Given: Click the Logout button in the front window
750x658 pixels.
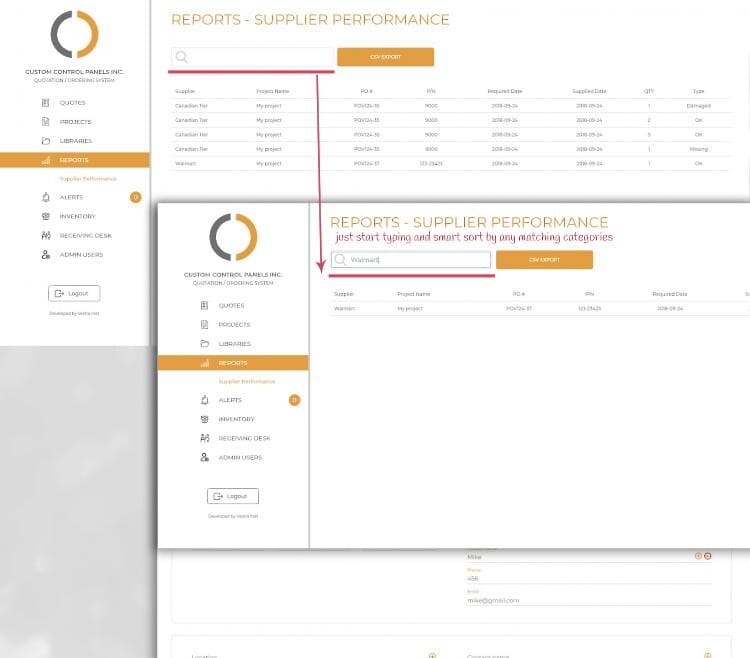Looking at the screenshot, I should pyautogui.click(x=233, y=496).
